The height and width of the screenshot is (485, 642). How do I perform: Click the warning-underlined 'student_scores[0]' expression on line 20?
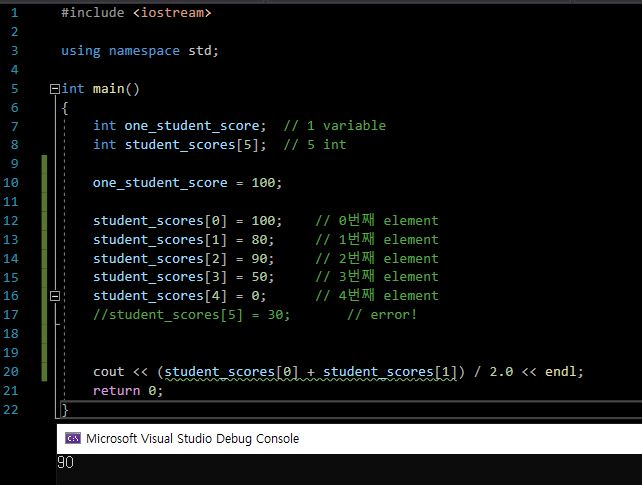pos(231,372)
